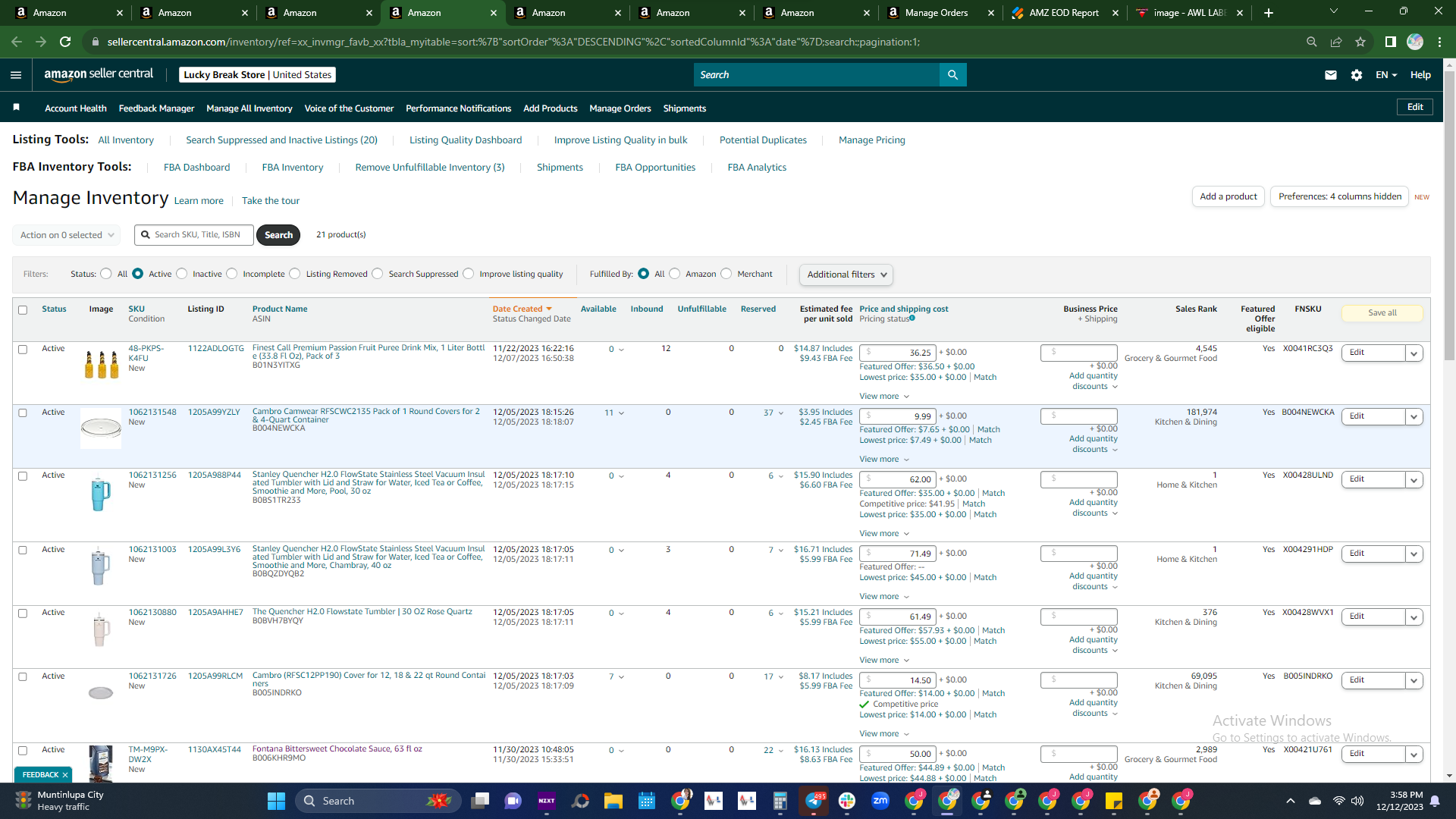Open the EN language dropdown
Image resolution: width=1456 pixels, height=819 pixels.
1386,74
